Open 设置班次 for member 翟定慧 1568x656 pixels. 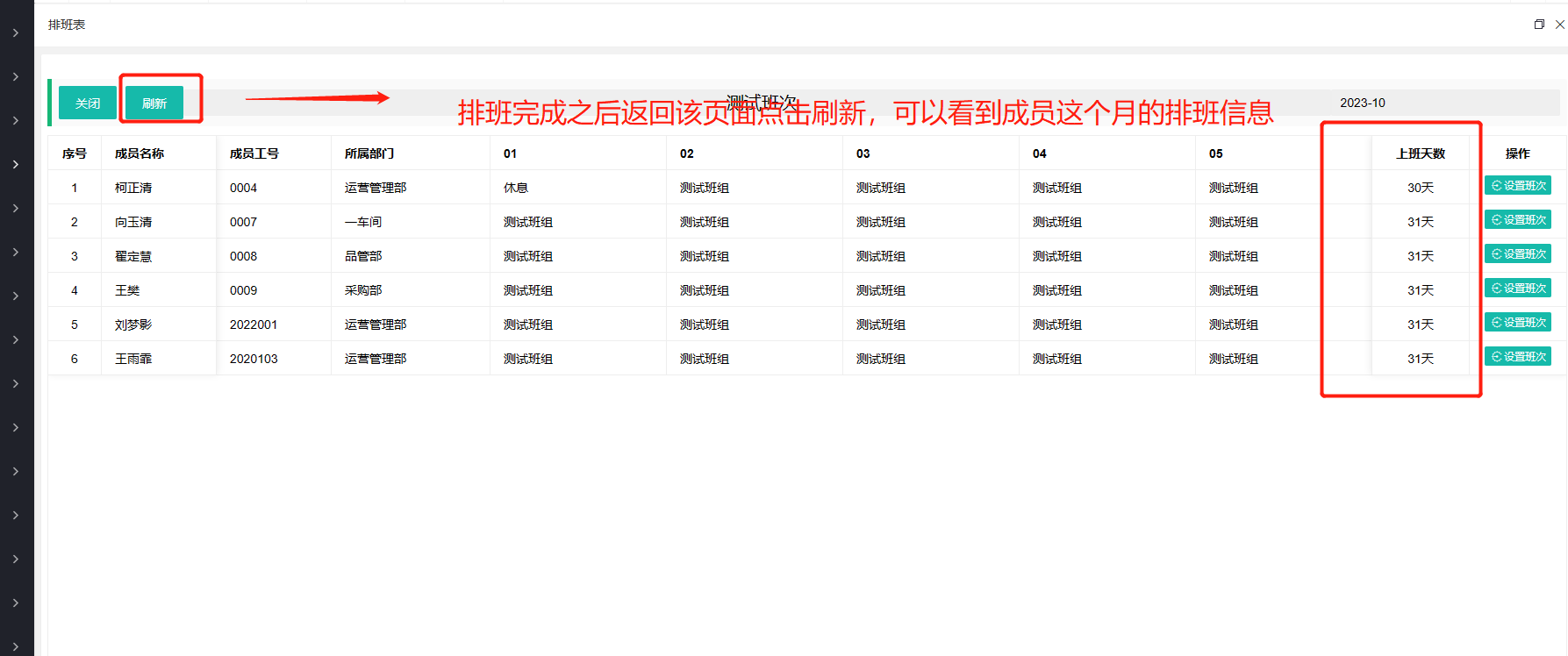pos(1518,254)
